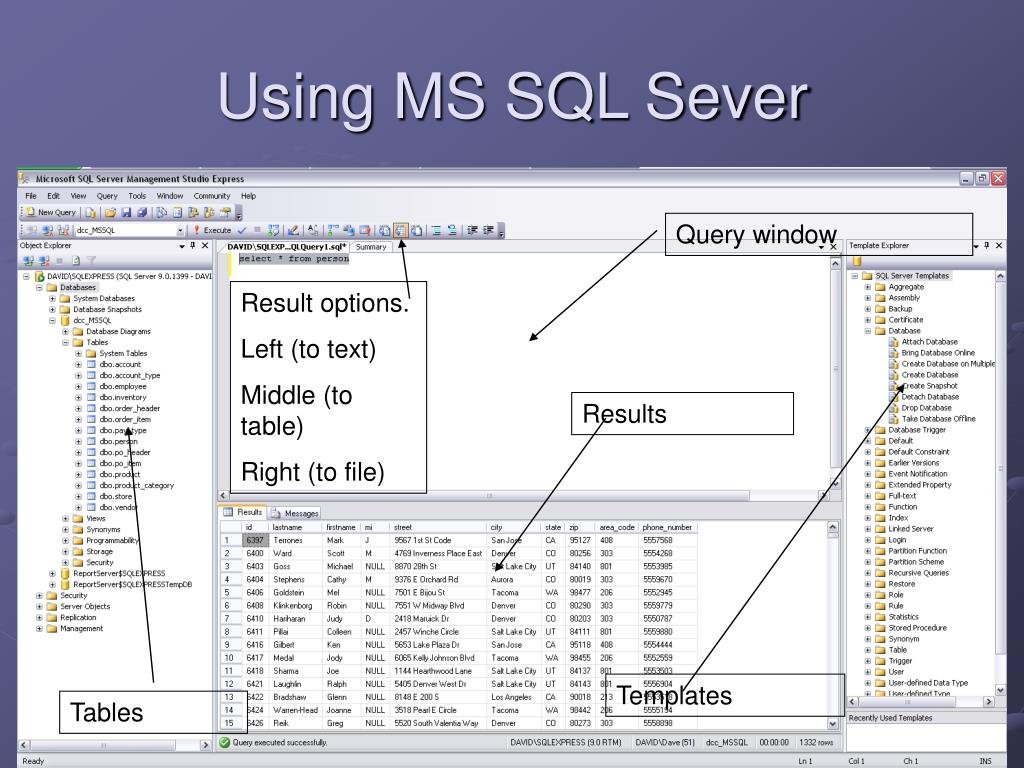Open the Query menu
Screen dimensions: 1024x768
(107, 196)
